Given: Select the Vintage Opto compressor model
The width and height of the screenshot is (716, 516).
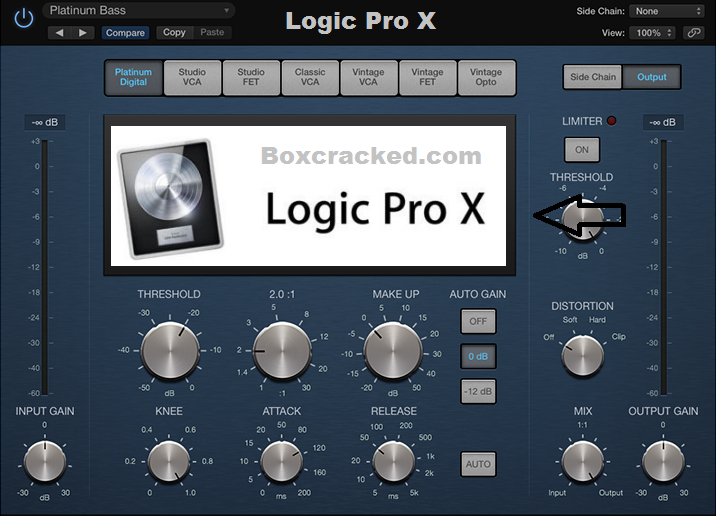Looking at the screenshot, I should [x=486, y=77].
